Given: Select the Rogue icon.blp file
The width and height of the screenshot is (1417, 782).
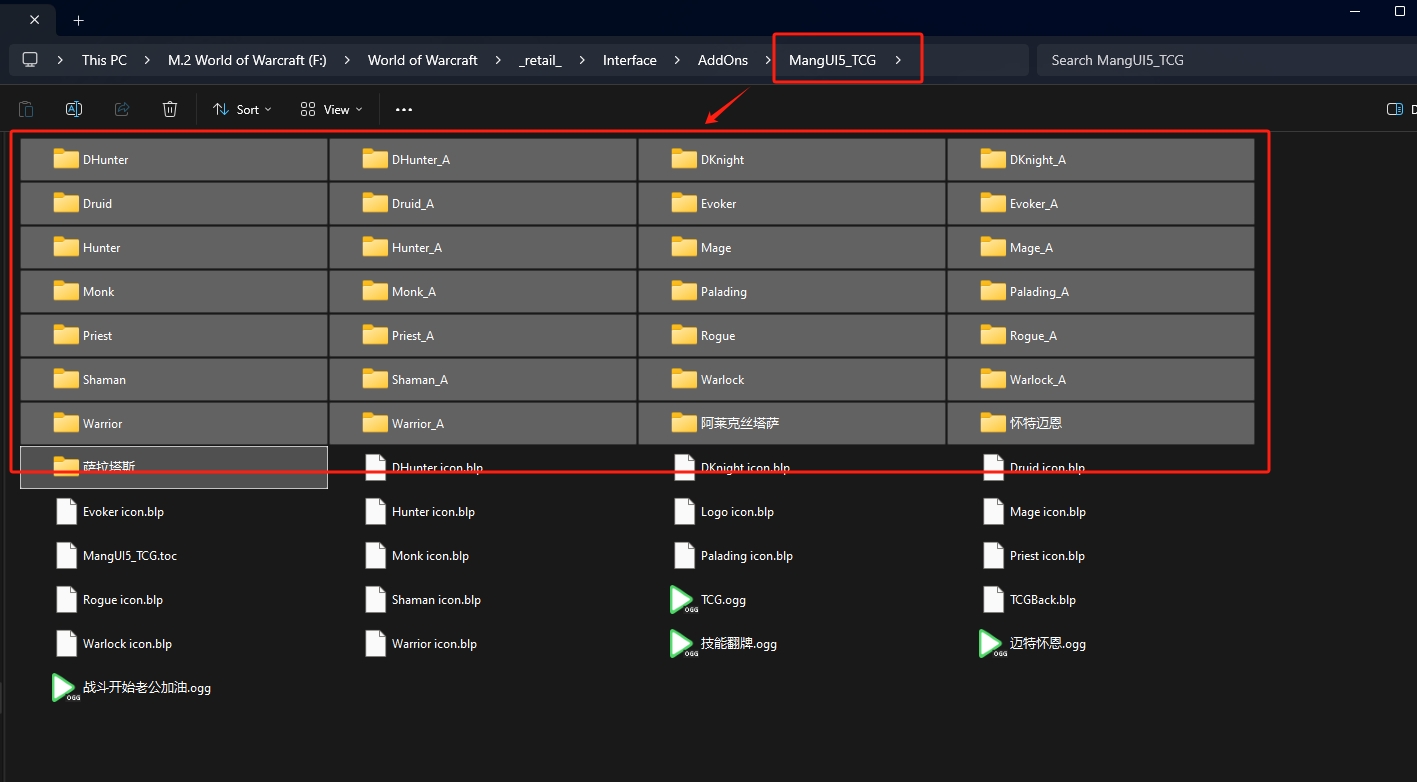Looking at the screenshot, I should pyautogui.click(x=174, y=599).
